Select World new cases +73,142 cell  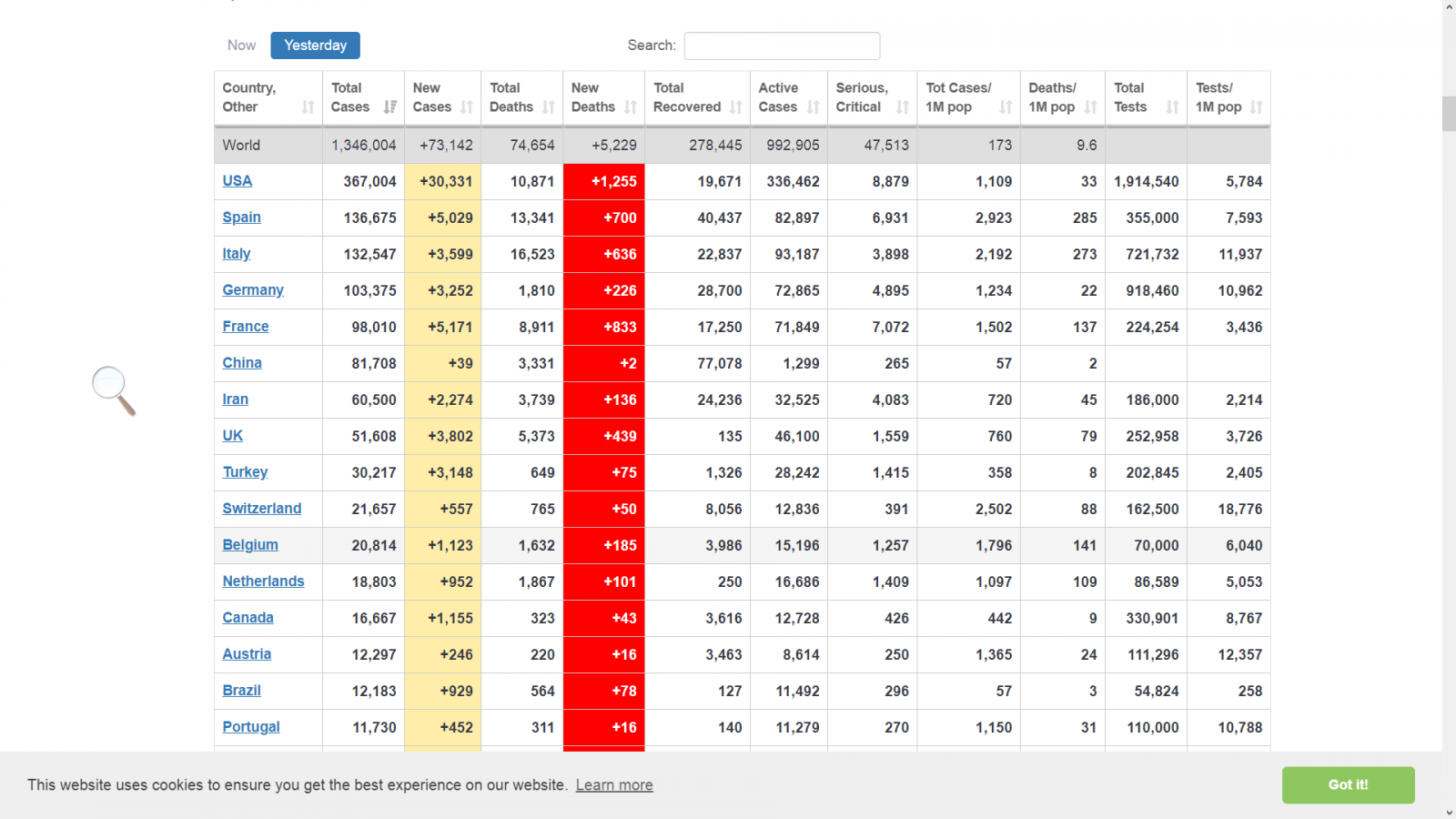click(443, 146)
